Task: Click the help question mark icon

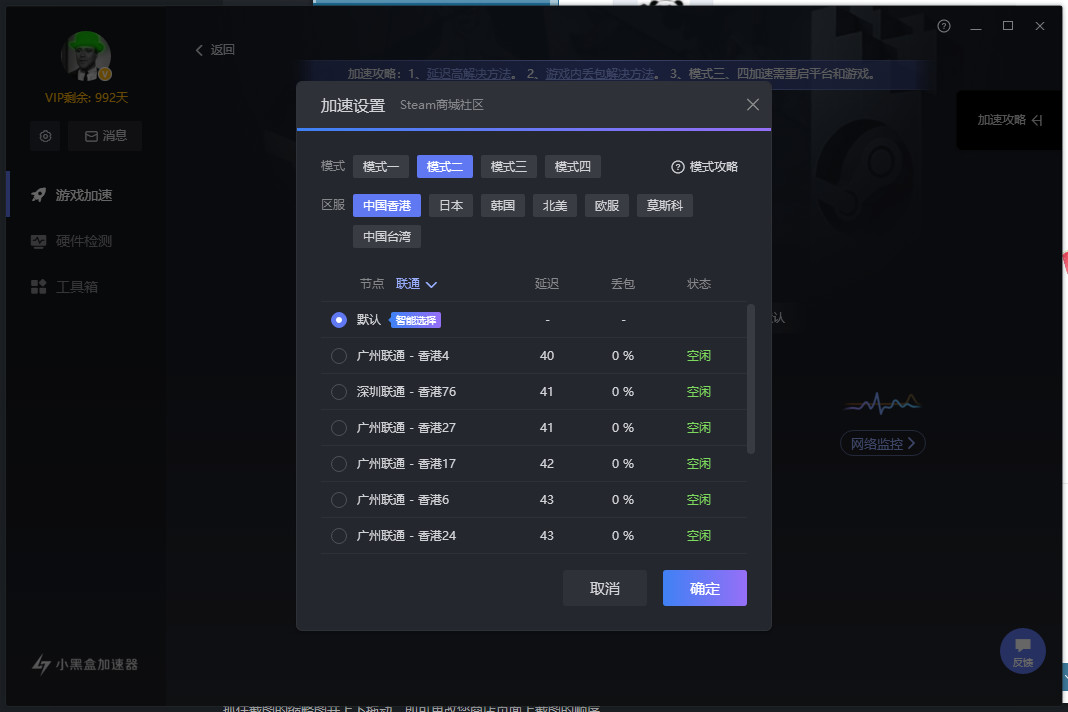Action: click(943, 26)
